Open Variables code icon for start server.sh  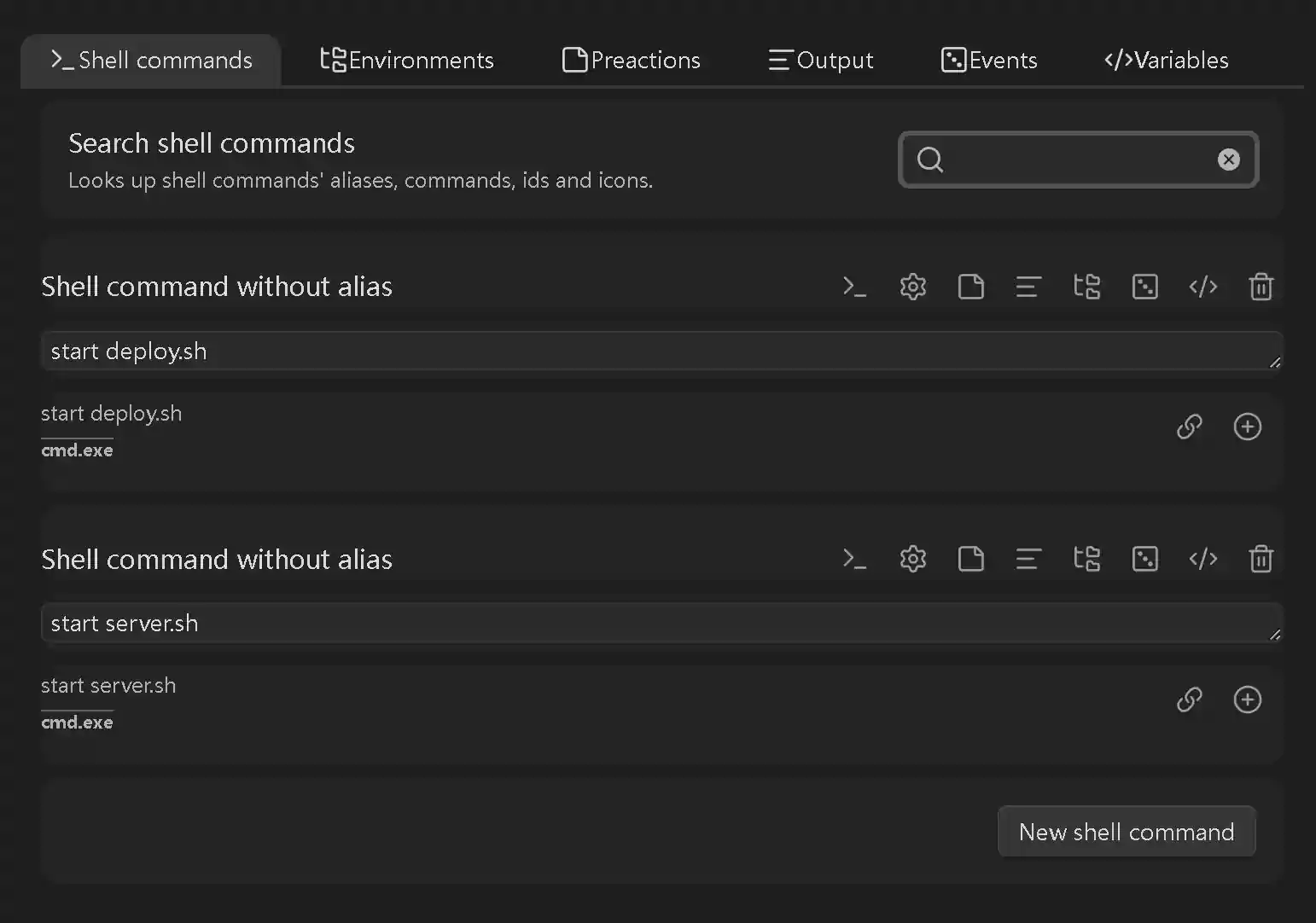1202,559
